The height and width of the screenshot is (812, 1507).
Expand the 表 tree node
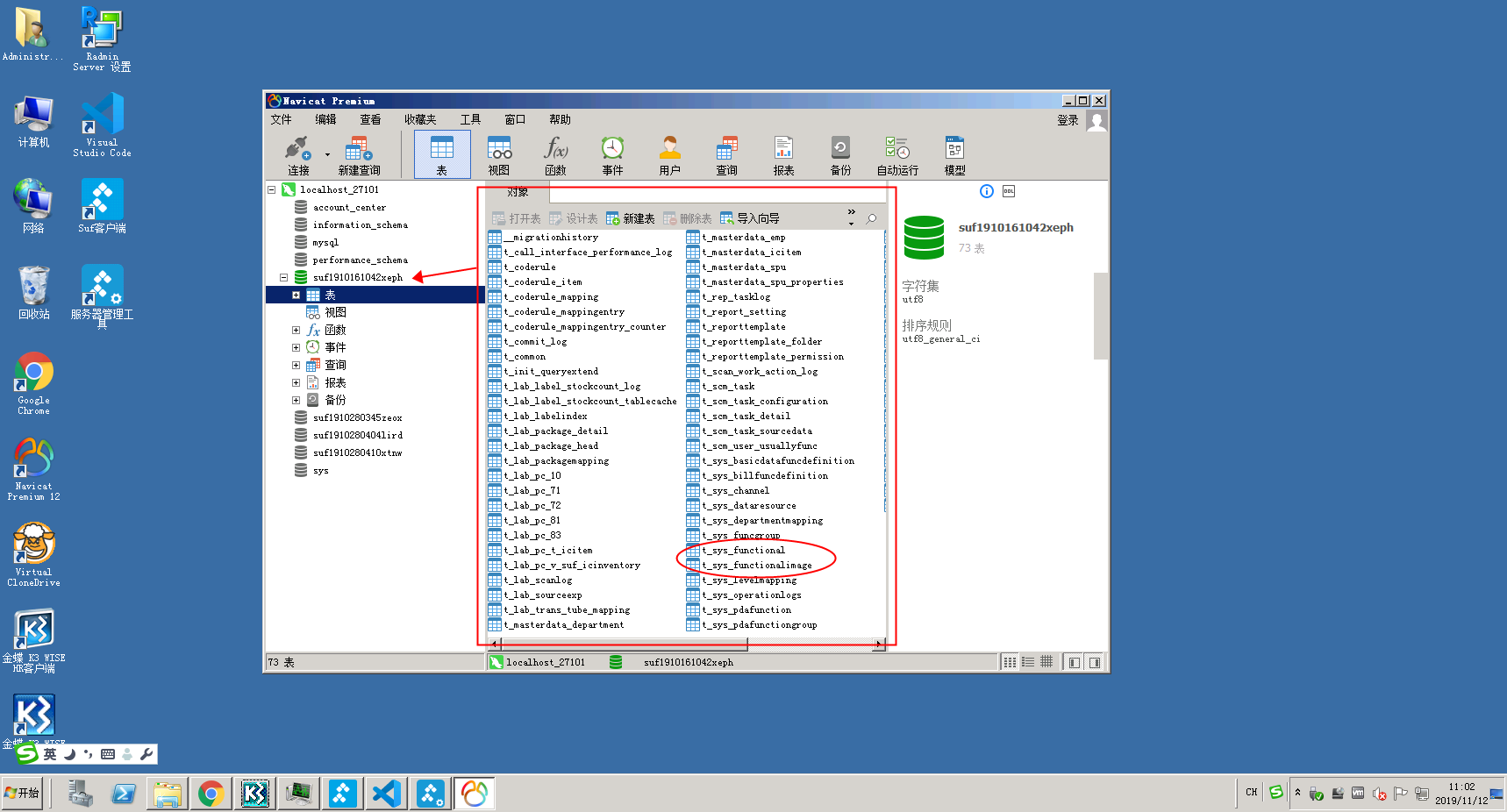click(296, 296)
